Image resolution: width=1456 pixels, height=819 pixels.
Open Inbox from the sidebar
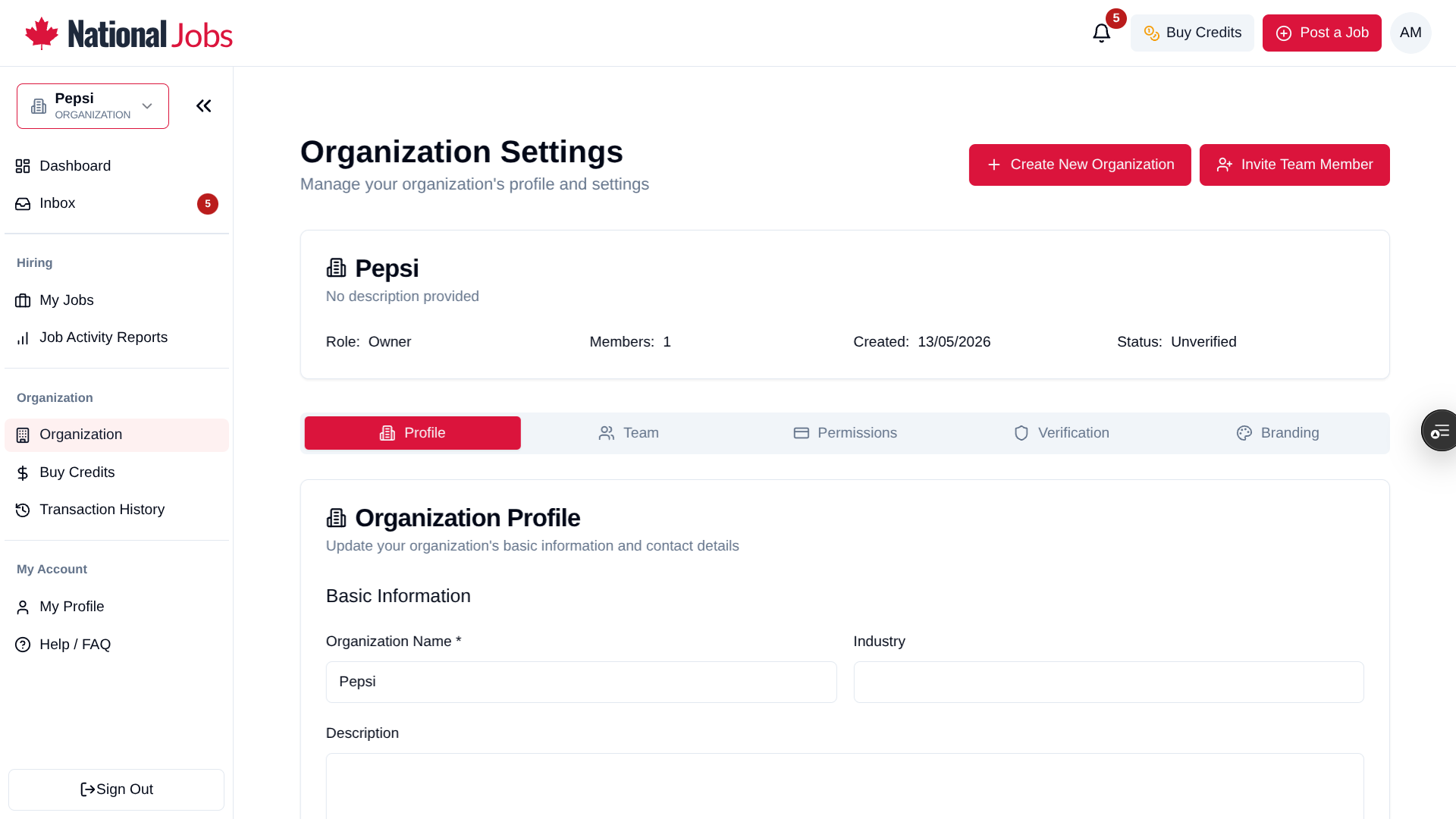coord(117,203)
